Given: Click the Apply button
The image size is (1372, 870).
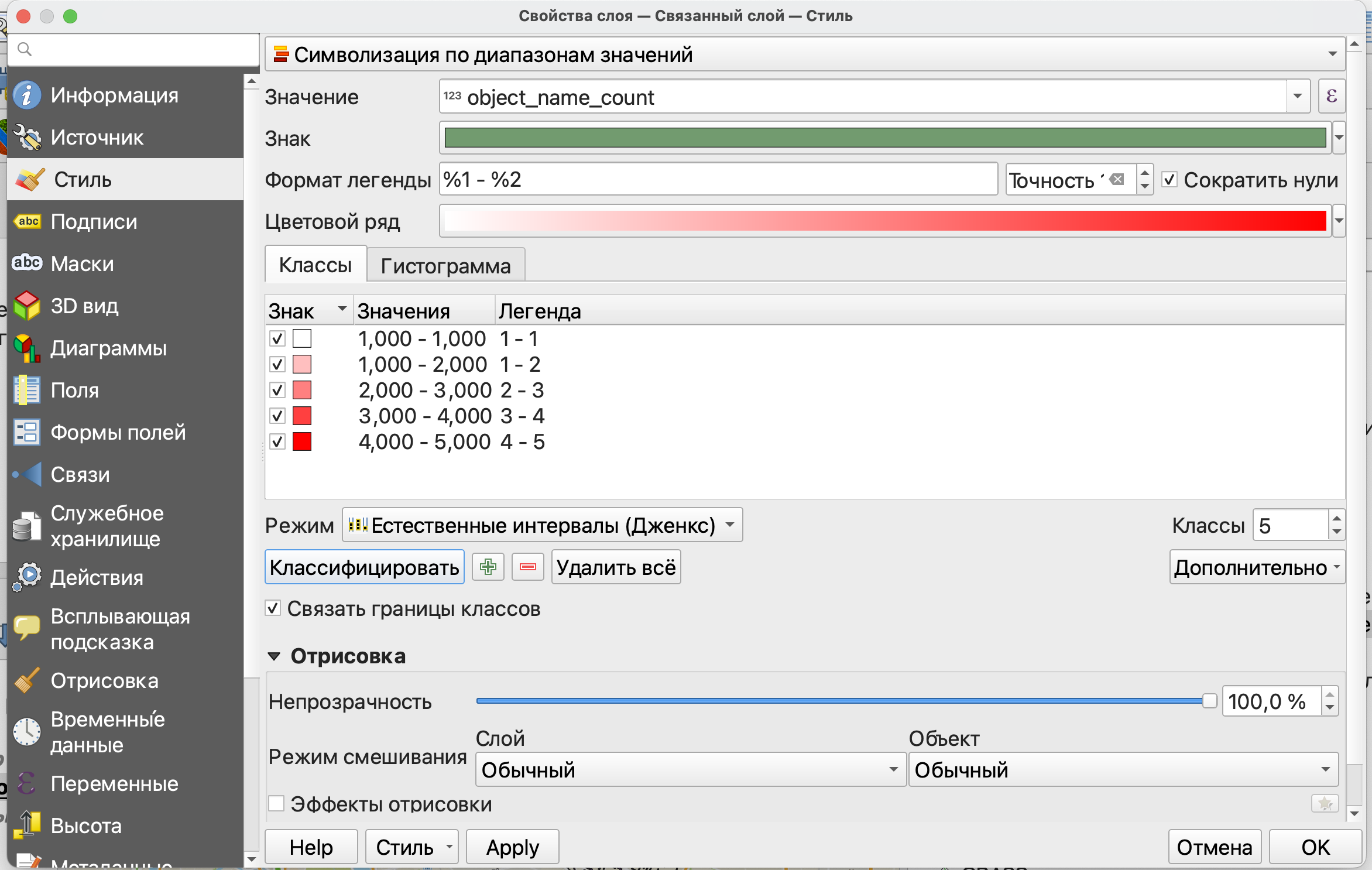Looking at the screenshot, I should (512, 847).
